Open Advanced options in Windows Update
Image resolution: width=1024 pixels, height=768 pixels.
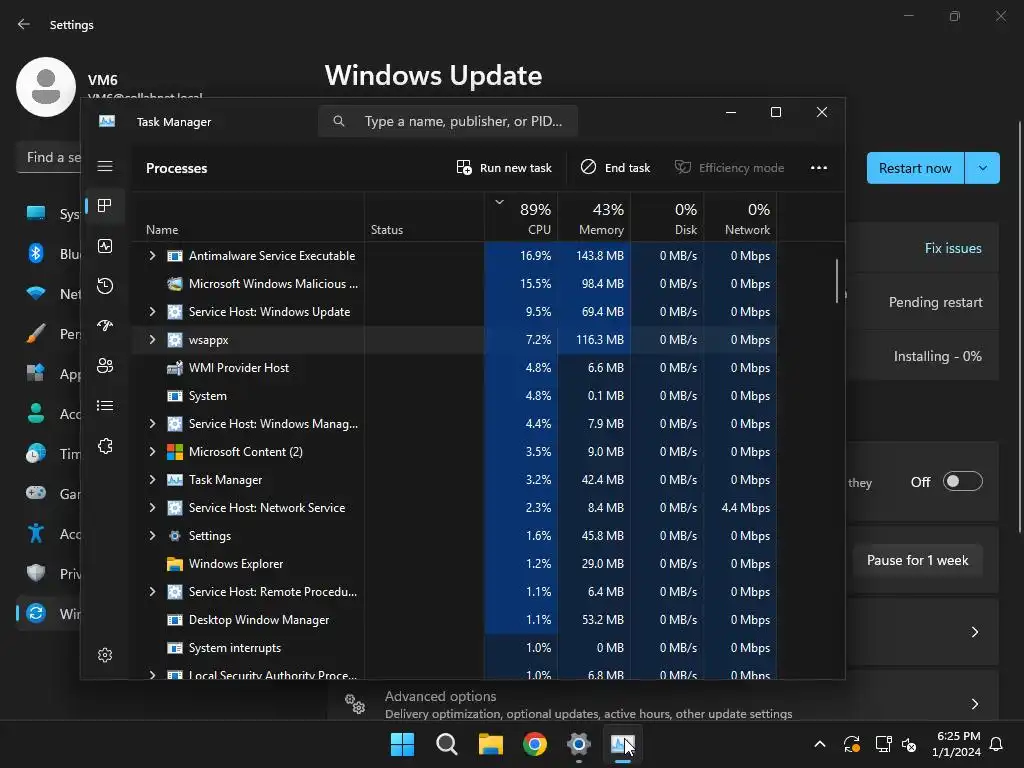[663, 704]
